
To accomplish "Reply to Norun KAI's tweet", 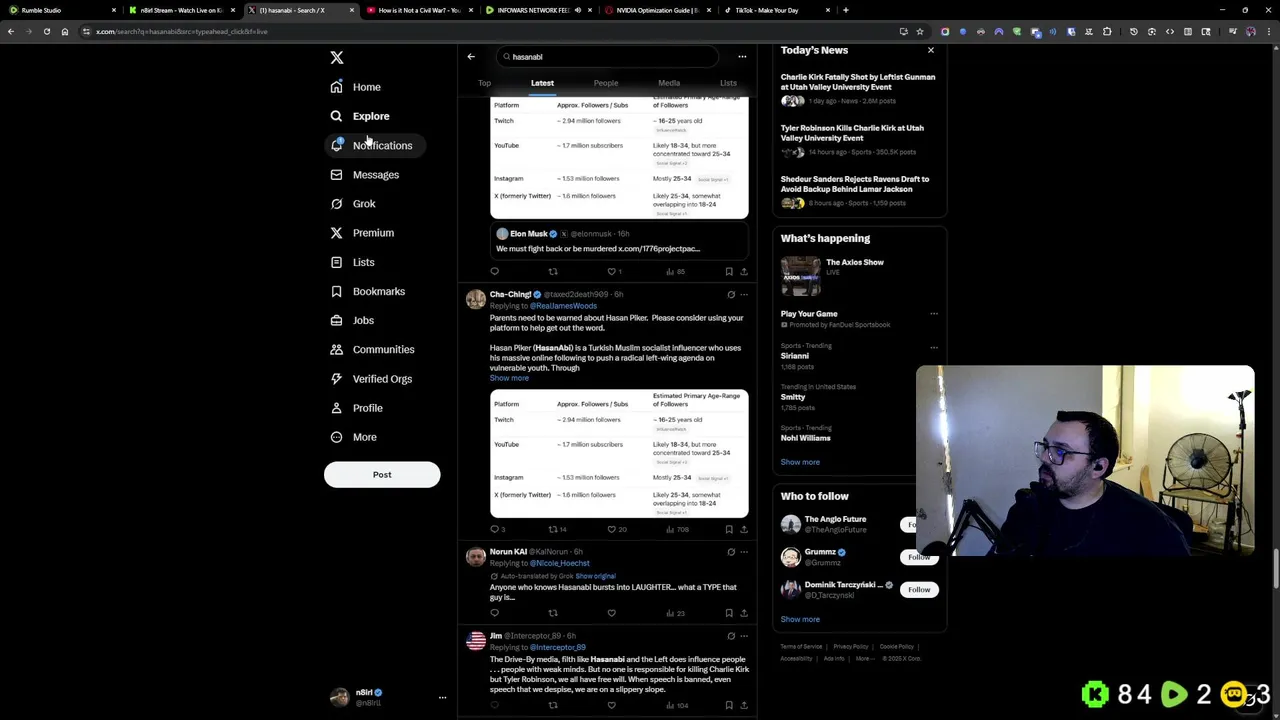I will (494, 613).
